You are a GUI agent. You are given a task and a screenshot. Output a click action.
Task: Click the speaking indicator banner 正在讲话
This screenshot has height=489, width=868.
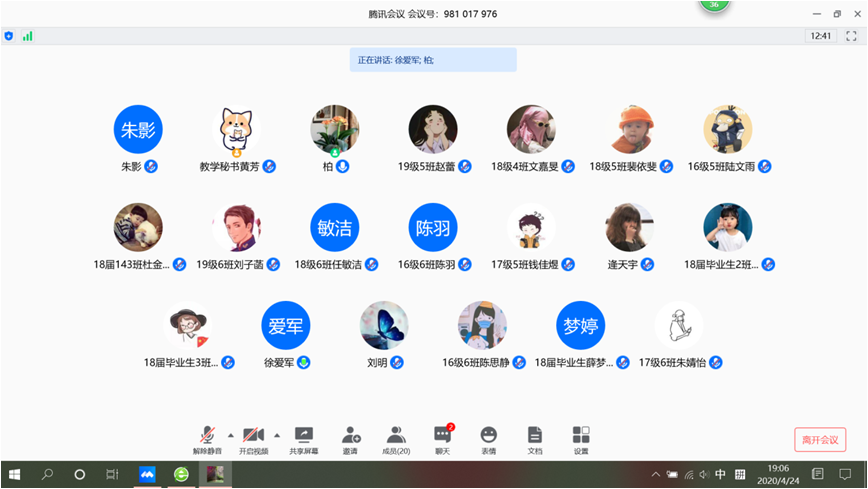pos(433,60)
